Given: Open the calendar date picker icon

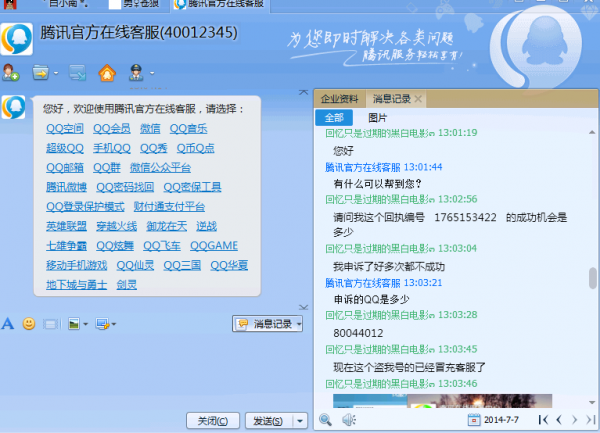Looking at the screenshot, I should click(474, 420).
